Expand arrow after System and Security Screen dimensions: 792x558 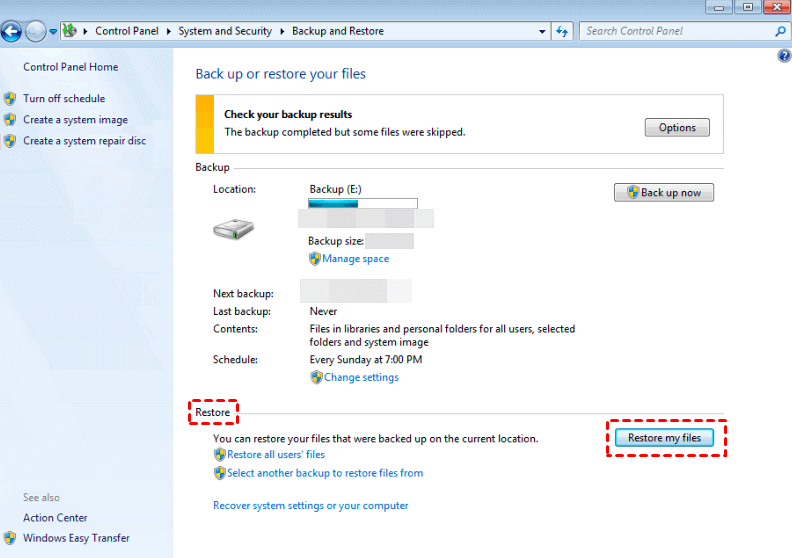(282, 31)
